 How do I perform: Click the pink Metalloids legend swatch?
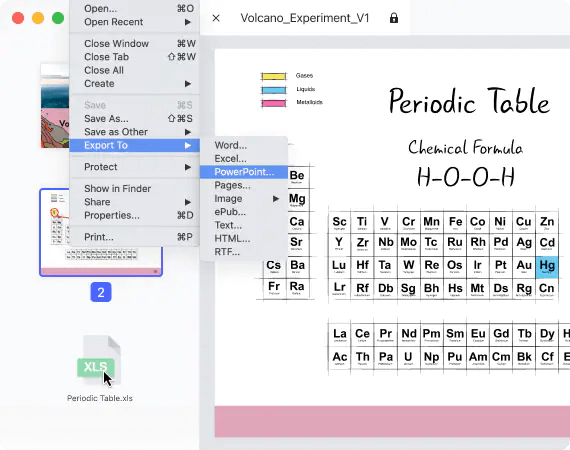(x=273, y=103)
